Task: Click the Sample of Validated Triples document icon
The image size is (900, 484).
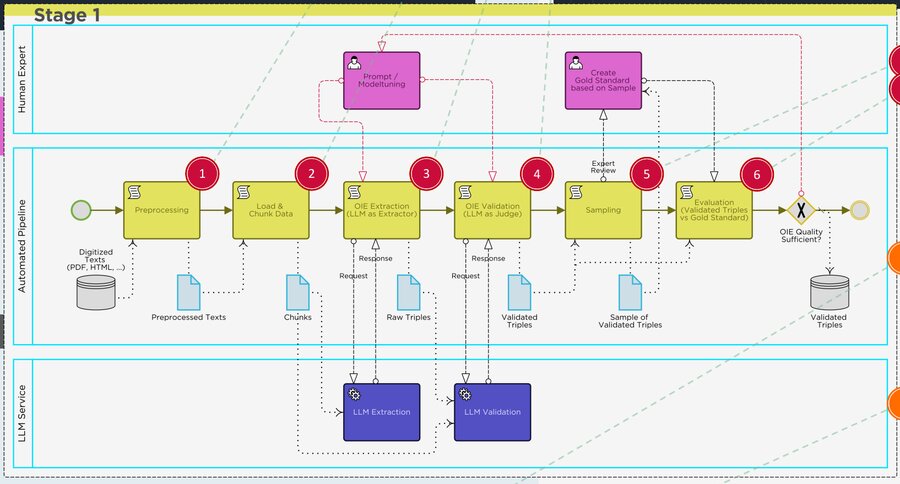Action: pos(630,292)
